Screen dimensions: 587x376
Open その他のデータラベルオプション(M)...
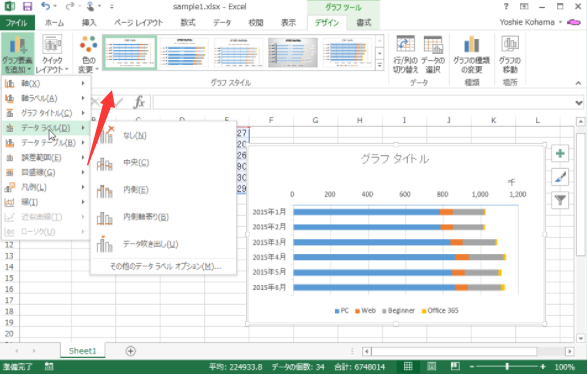164,266
